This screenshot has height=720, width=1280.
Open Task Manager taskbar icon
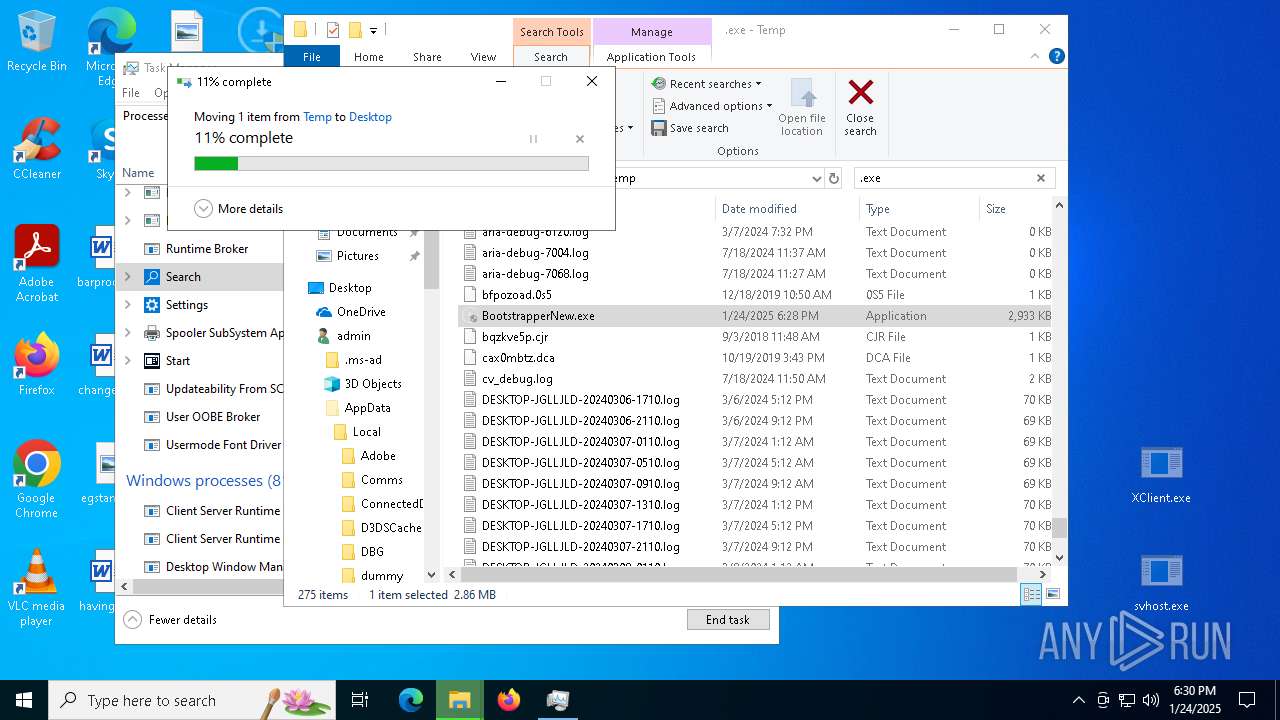click(x=557, y=700)
